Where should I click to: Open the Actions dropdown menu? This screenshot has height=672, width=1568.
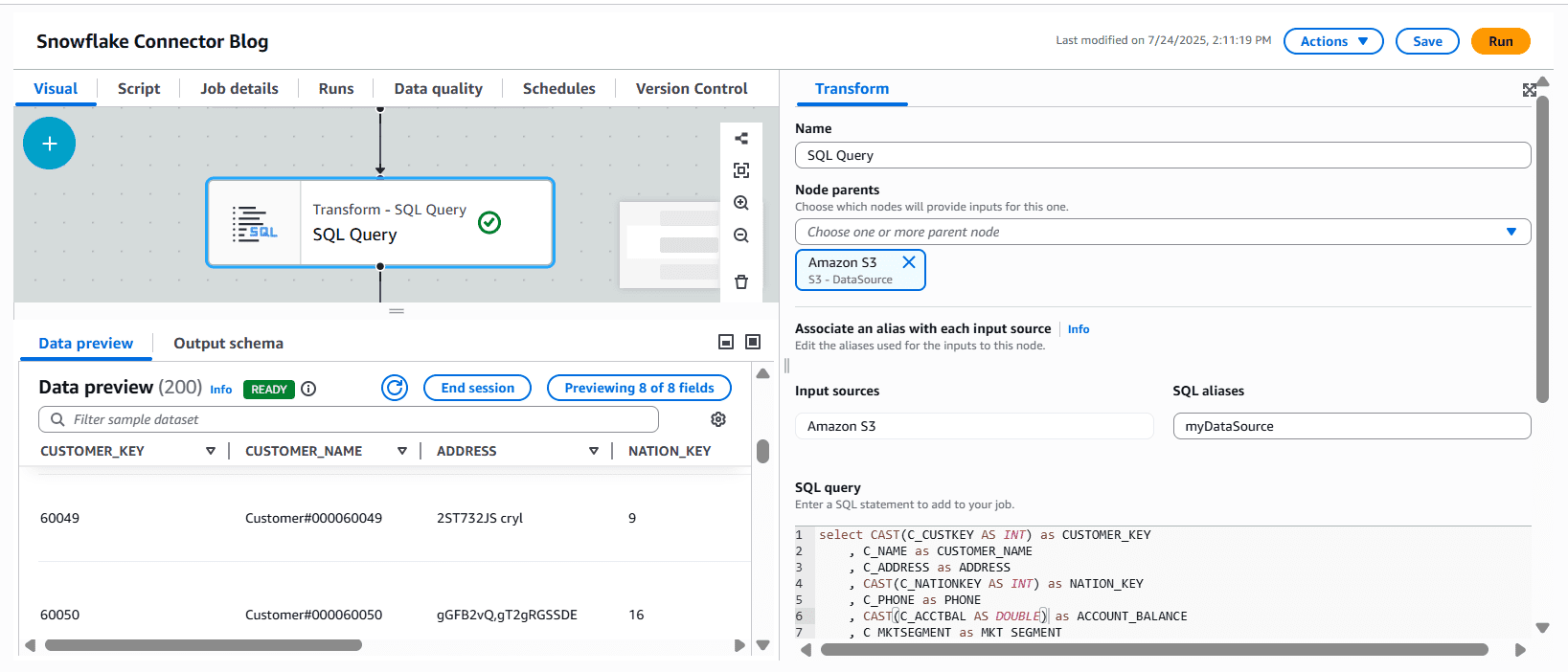[1333, 41]
